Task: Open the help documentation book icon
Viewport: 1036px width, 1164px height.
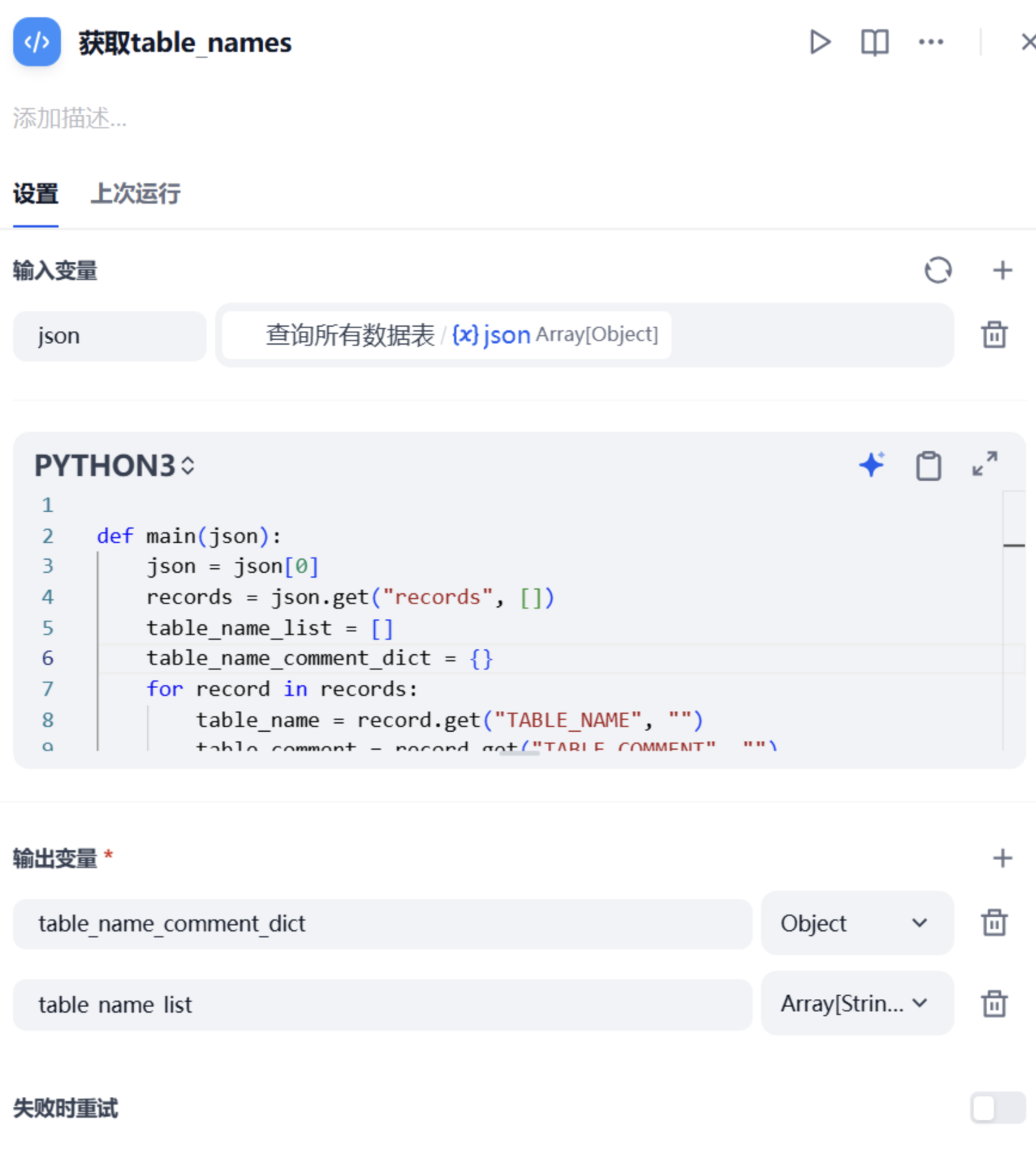Action: [x=874, y=42]
